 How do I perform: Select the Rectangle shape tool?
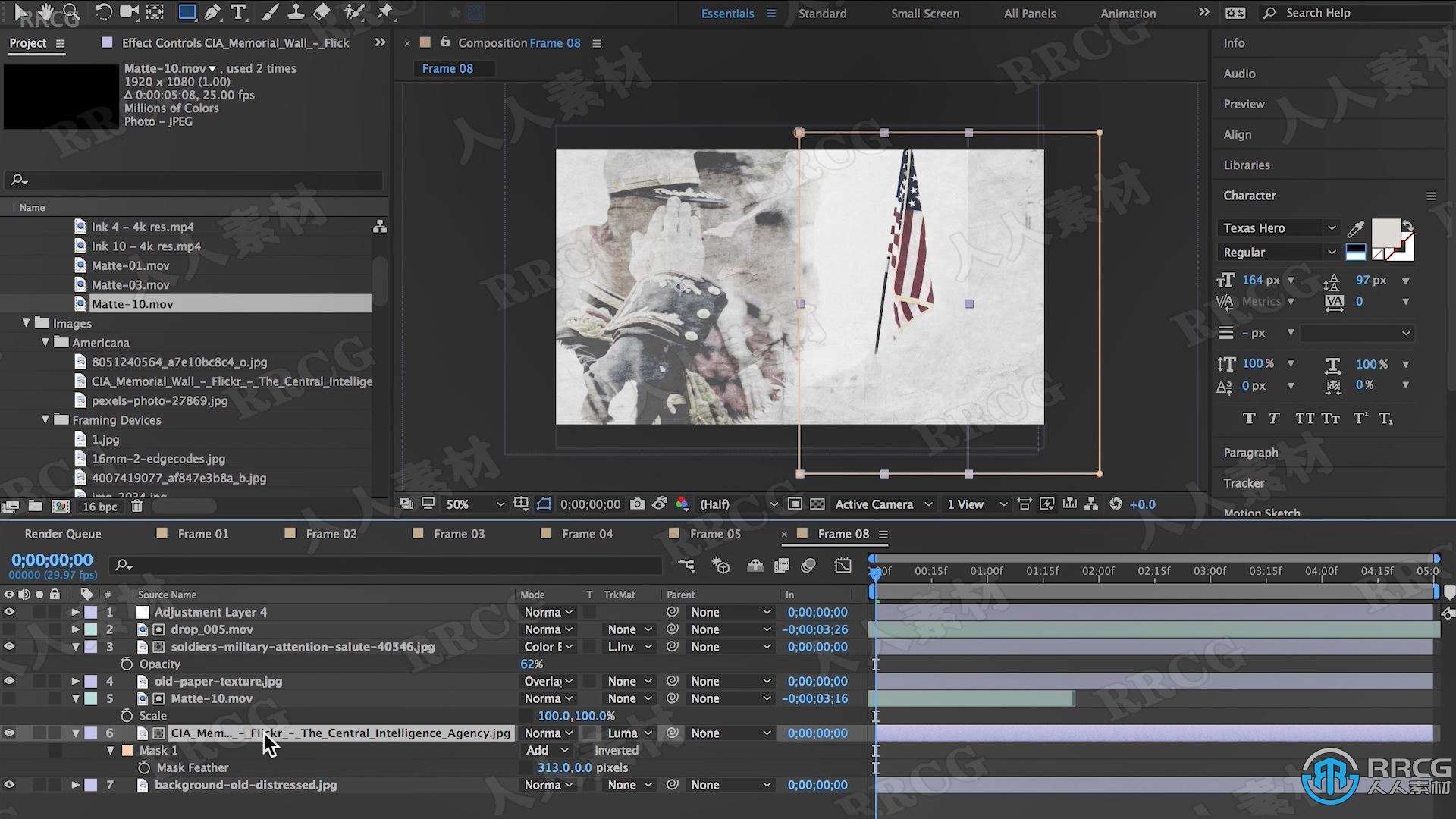187,12
